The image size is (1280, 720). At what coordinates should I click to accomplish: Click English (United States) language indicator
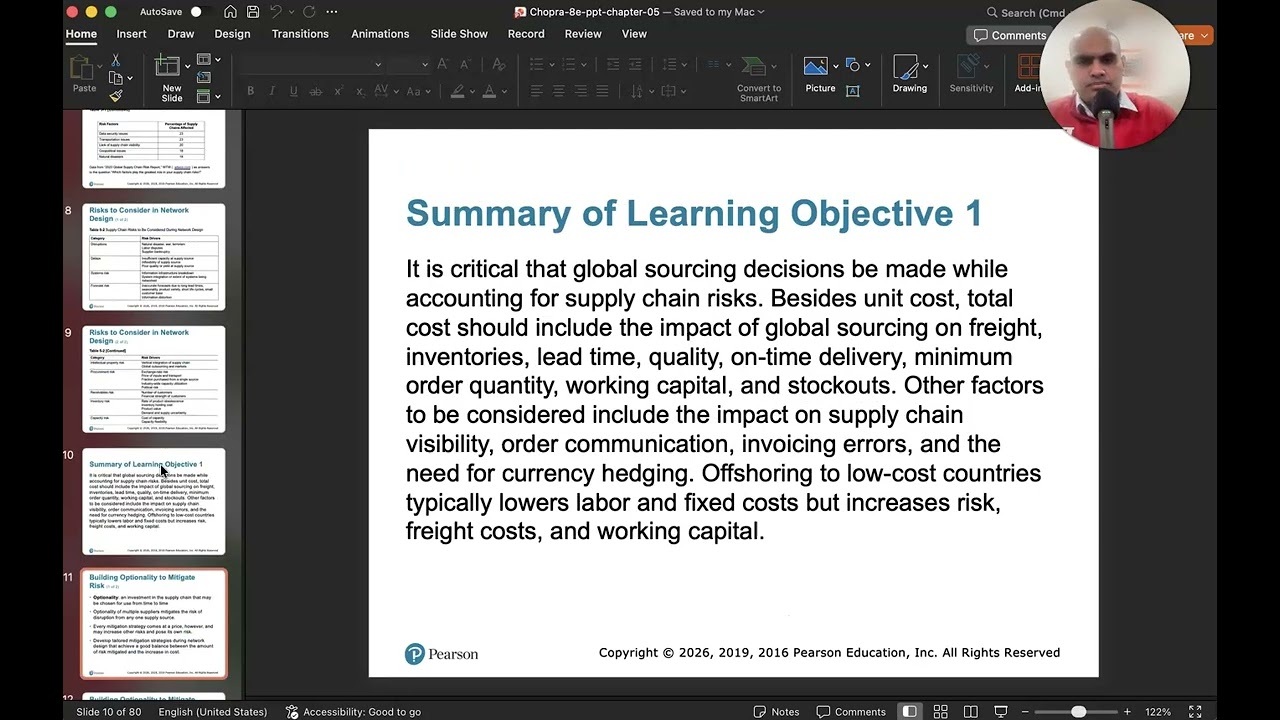point(212,712)
